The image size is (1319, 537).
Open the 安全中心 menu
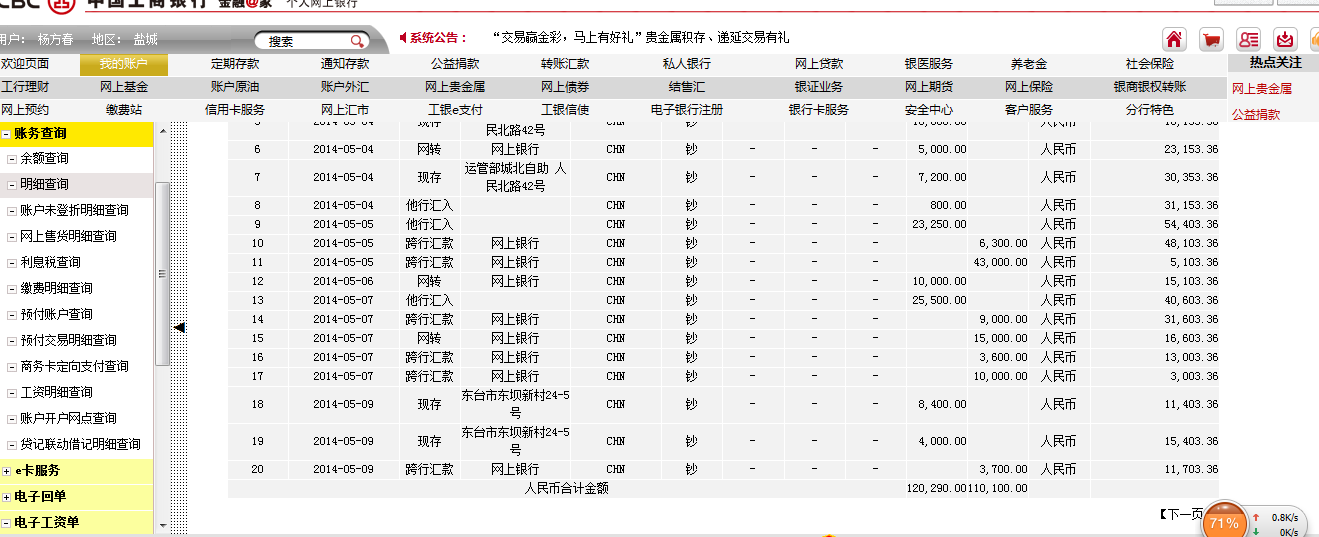pyautogui.click(x=929, y=110)
